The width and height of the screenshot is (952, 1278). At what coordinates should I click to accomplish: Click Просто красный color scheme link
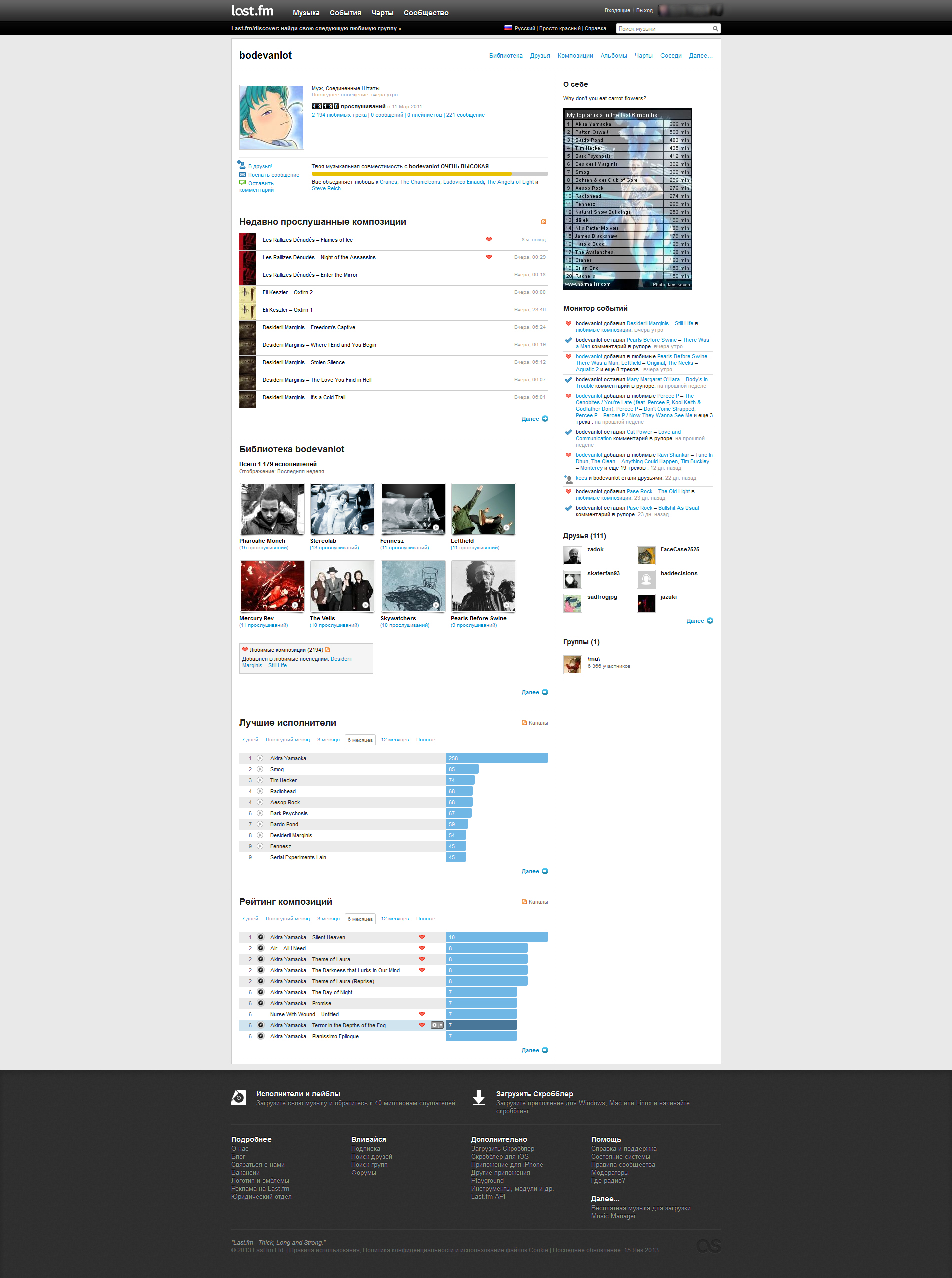pos(560,28)
